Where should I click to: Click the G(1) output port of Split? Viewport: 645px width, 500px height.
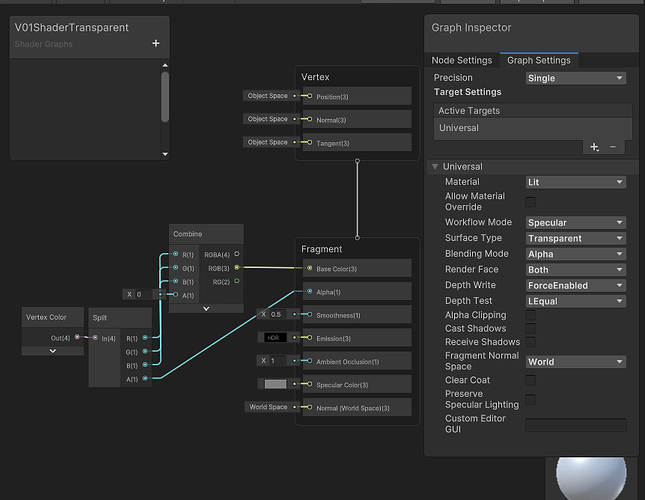145,351
